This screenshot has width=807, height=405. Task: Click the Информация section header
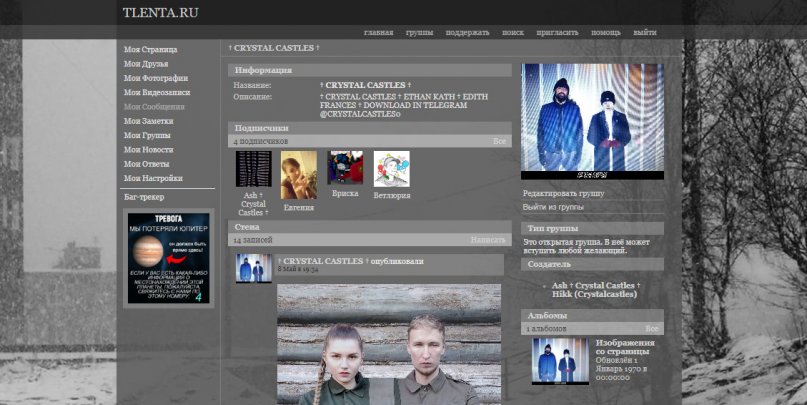(370, 71)
